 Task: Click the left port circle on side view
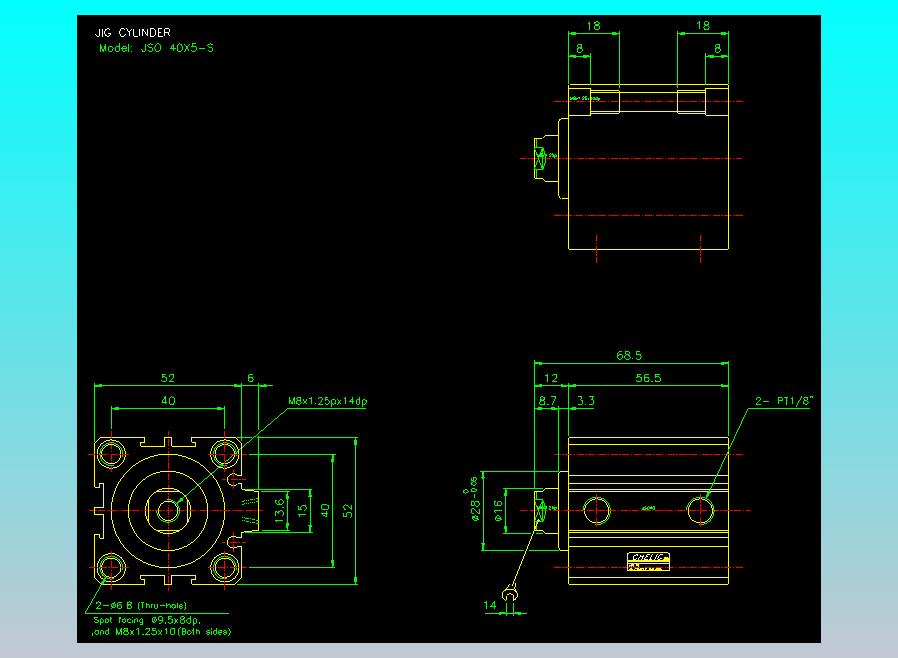[x=598, y=511]
